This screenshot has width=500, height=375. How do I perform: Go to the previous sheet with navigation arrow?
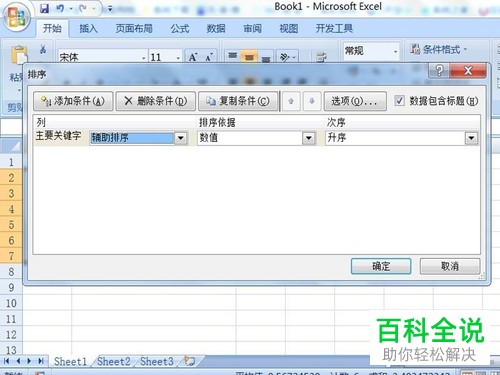pyautogui.click(x=18, y=361)
